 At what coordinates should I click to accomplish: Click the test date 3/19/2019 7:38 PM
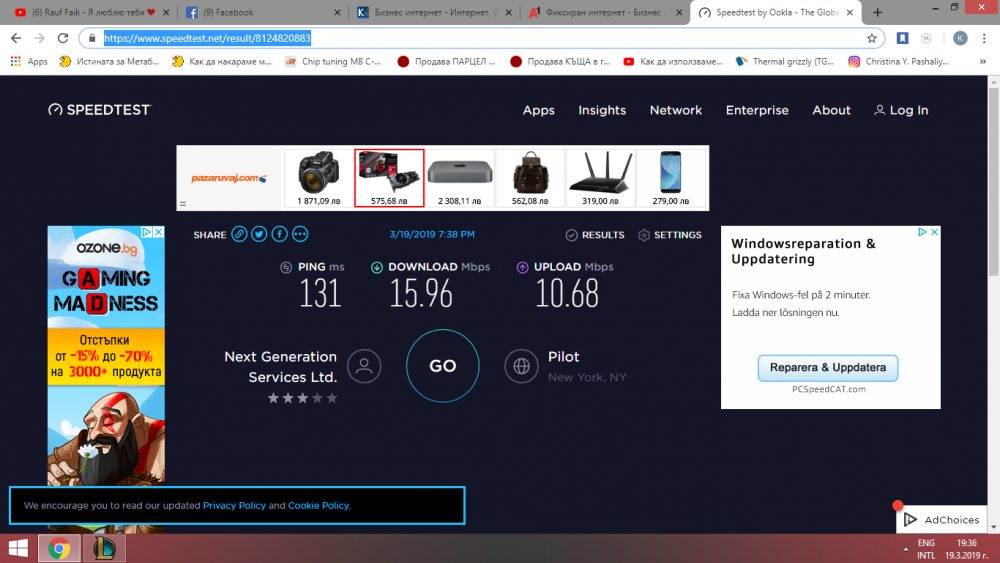point(432,235)
